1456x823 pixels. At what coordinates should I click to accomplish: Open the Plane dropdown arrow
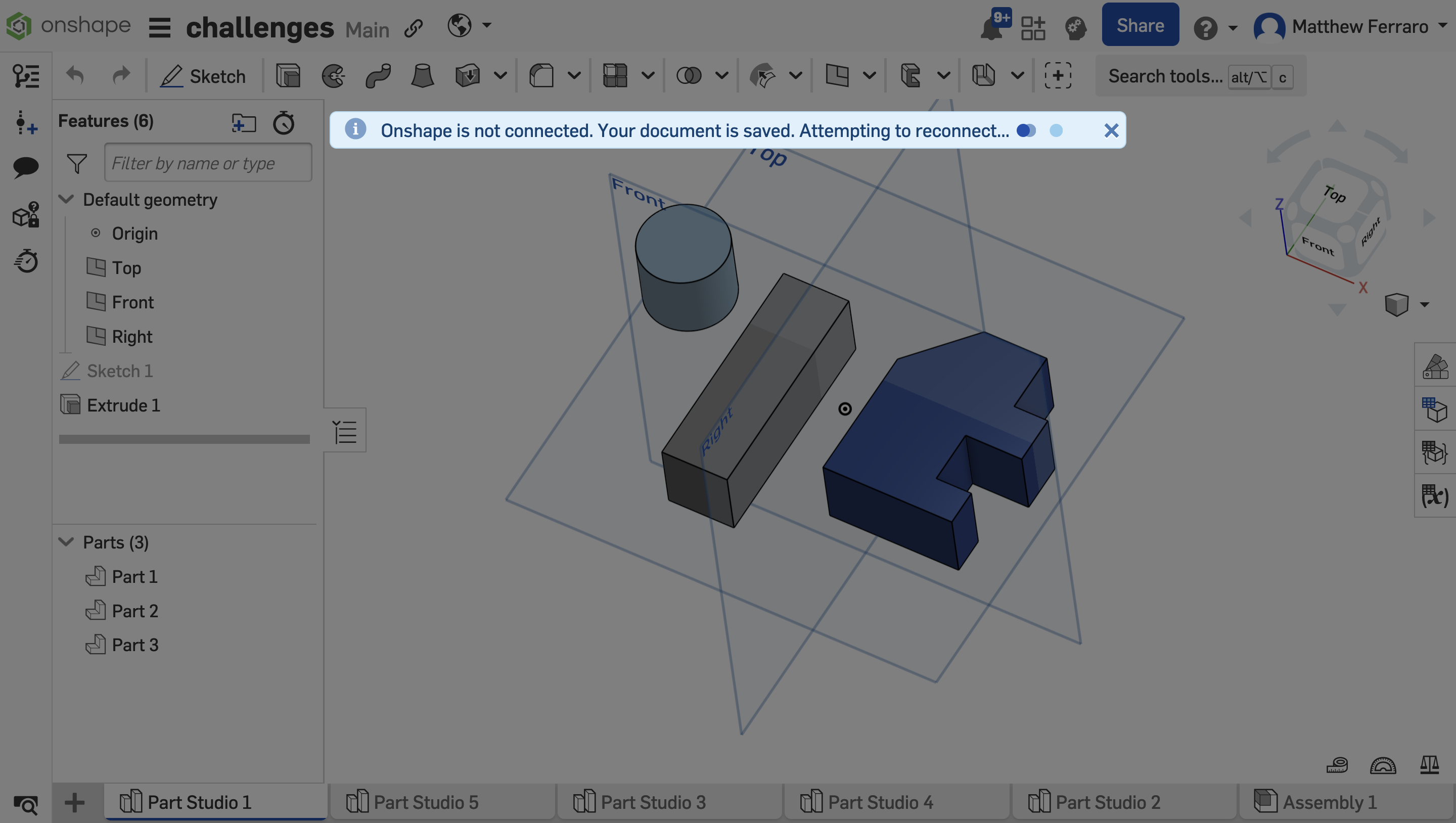tap(870, 76)
